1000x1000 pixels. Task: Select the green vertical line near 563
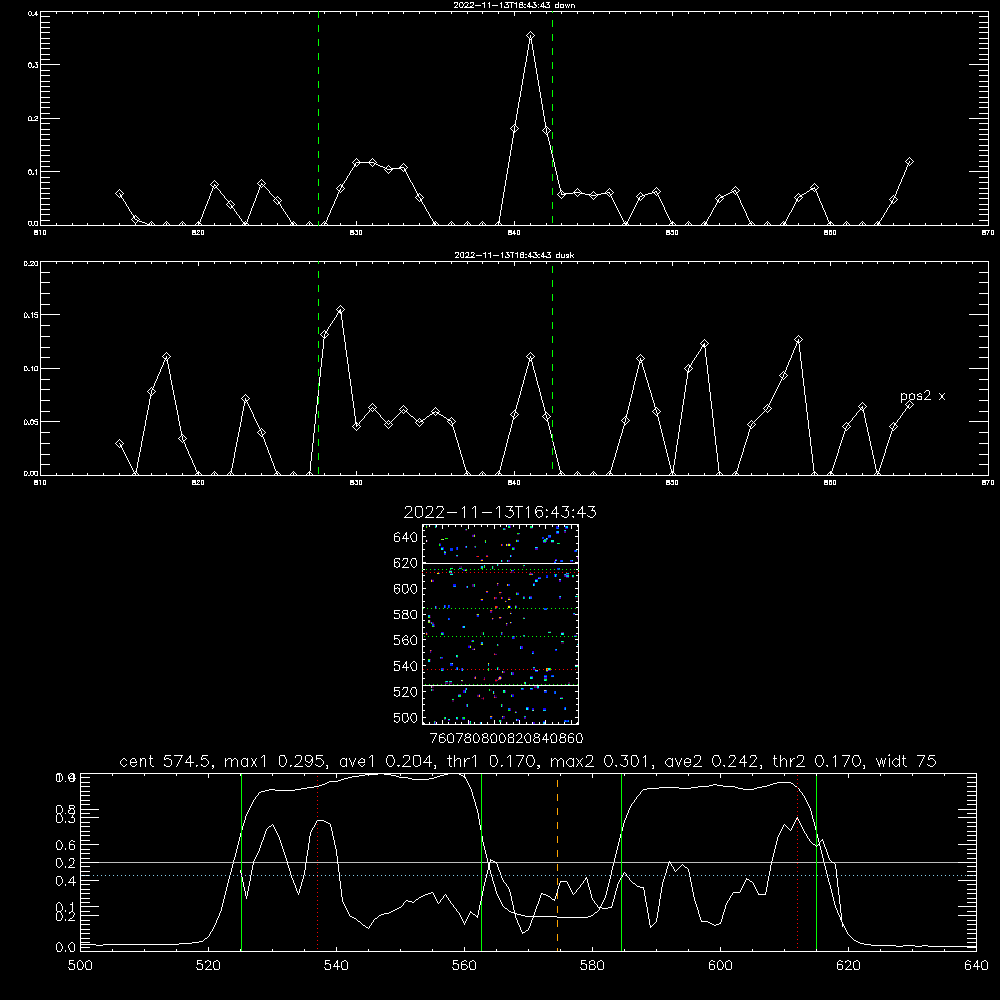[x=482, y=862]
